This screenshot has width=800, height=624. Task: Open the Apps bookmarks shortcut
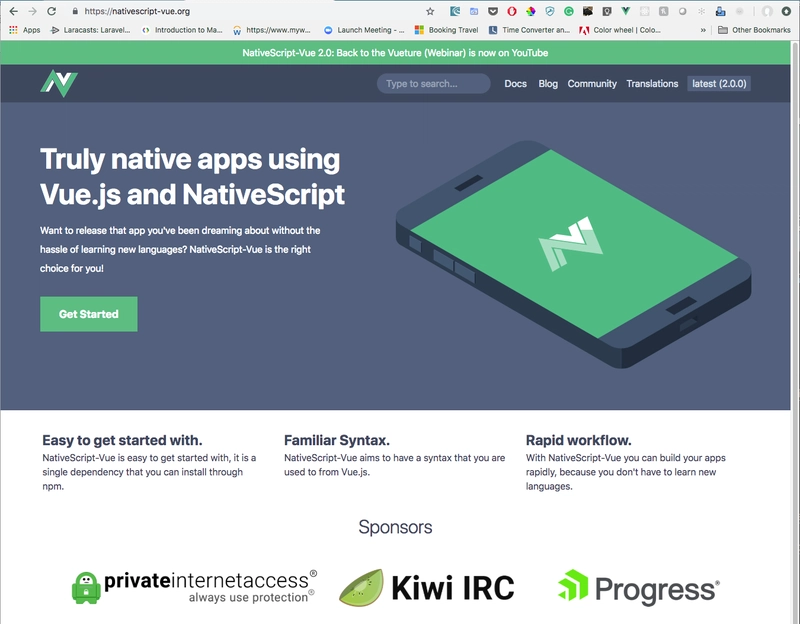click(x=24, y=30)
